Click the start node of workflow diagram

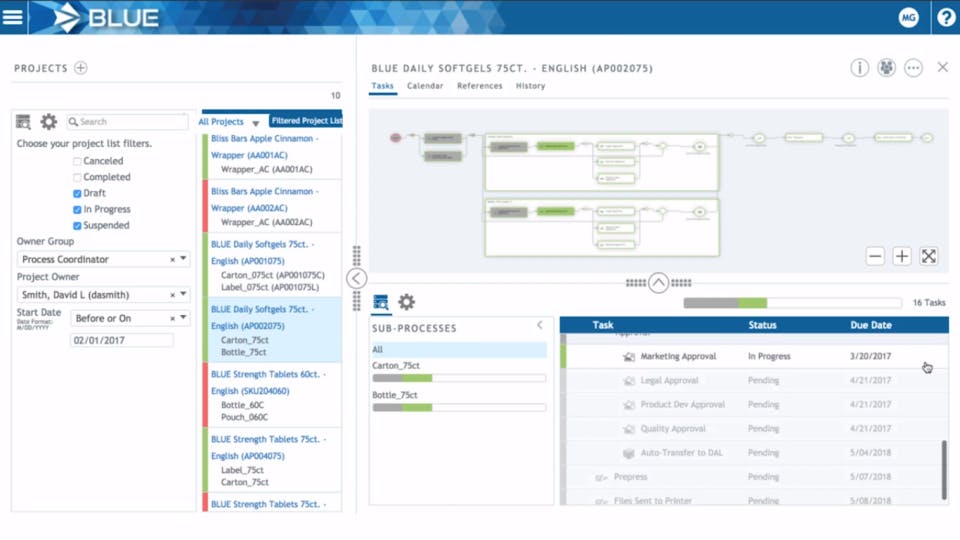[x=396, y=138]
